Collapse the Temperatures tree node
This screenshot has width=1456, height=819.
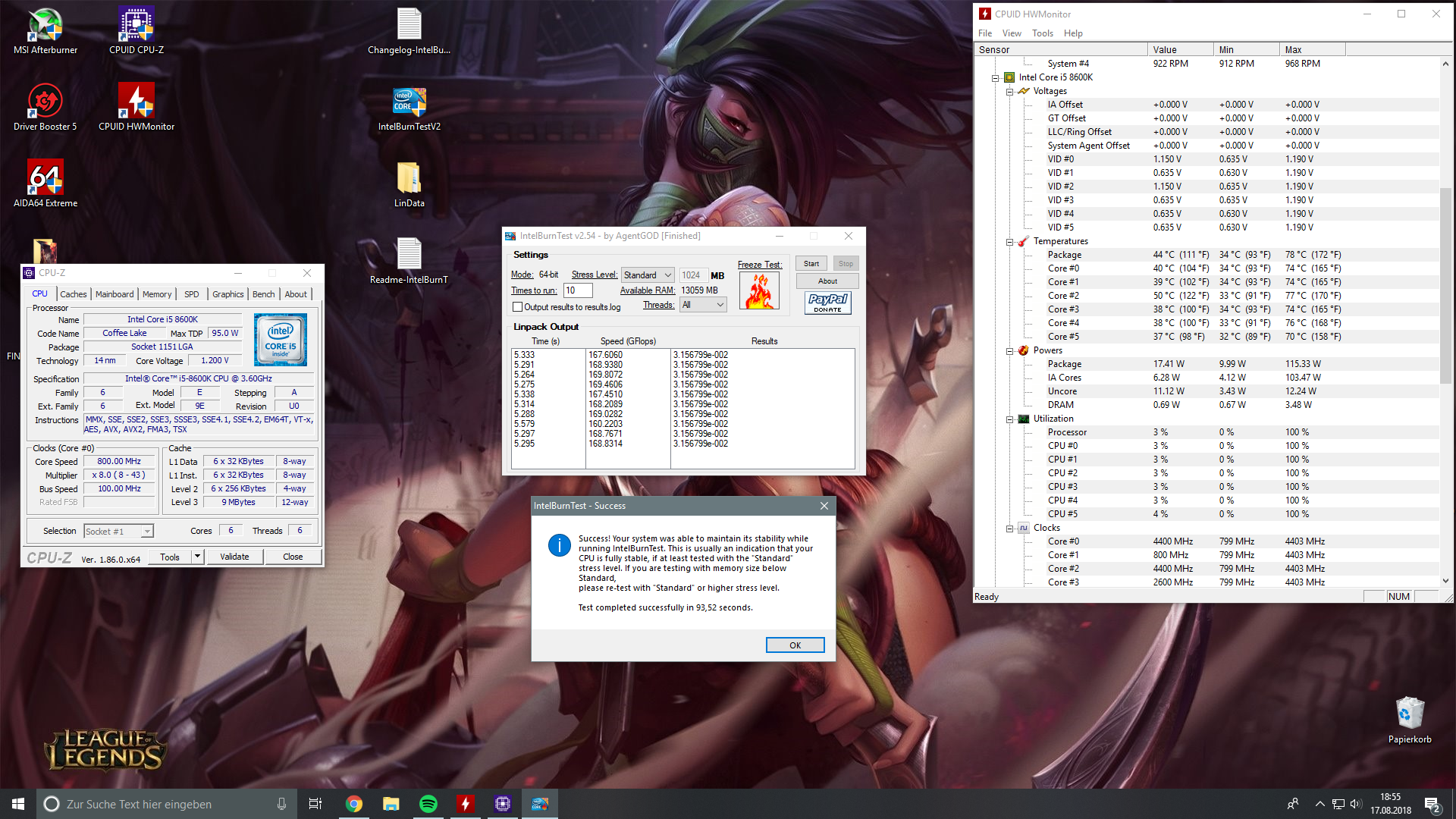coord(1009,242)
